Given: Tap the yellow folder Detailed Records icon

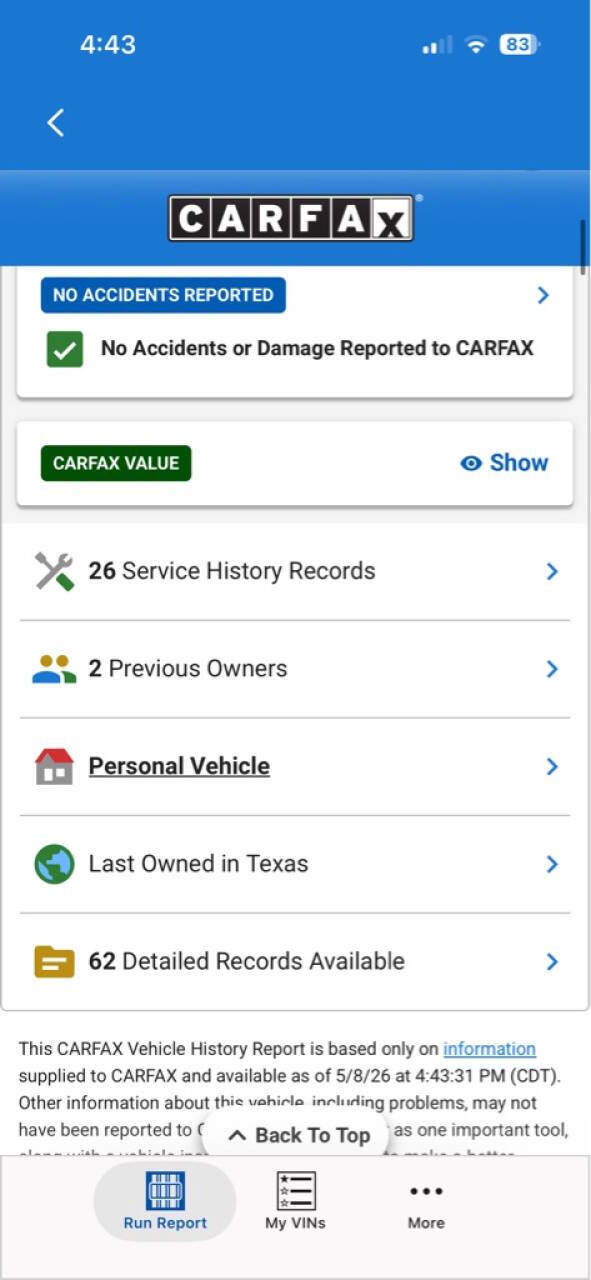Looking at the screenshot, I should click(54, 962).
